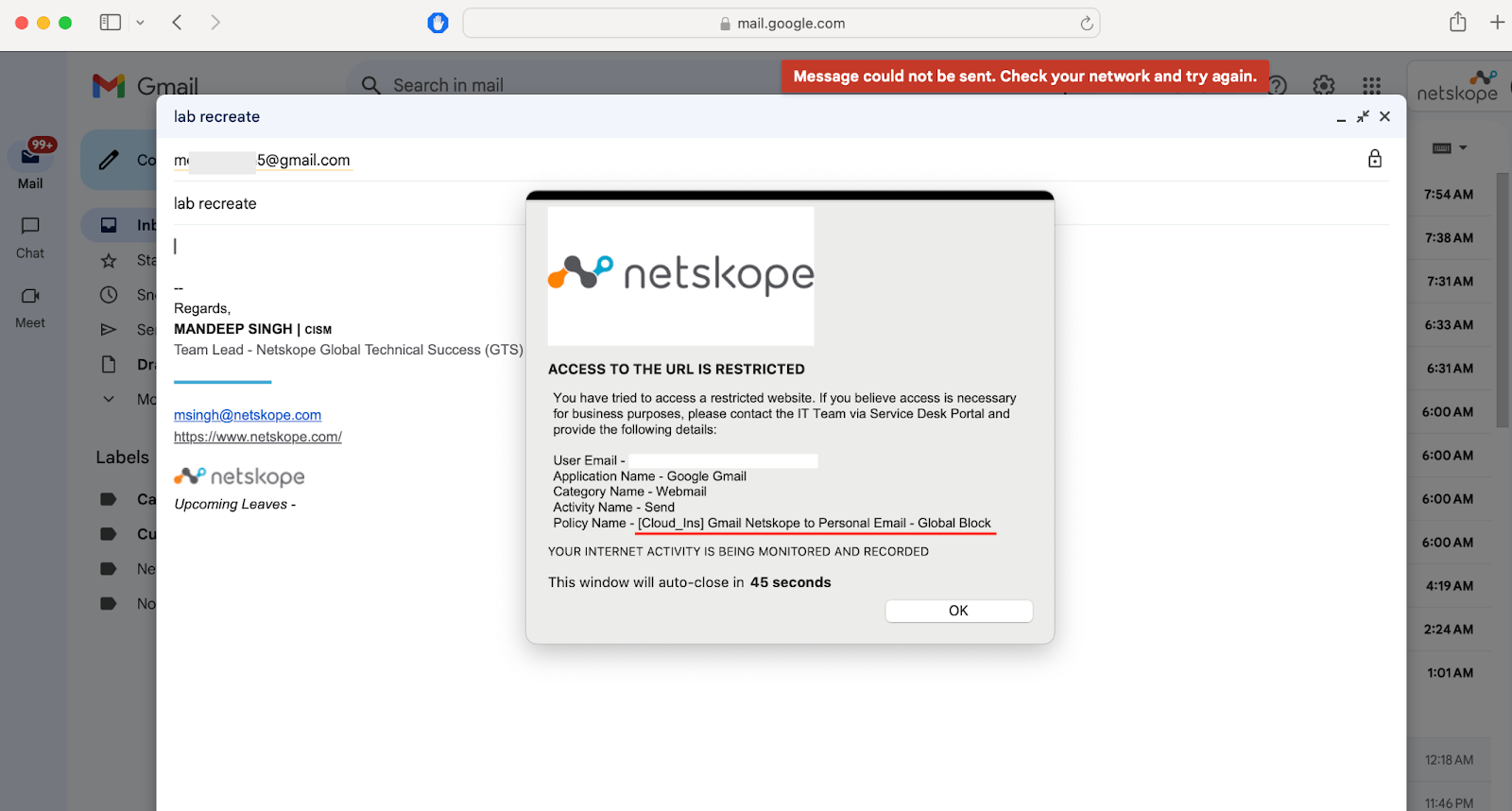Screen dimensions: 1512x811
Task: Open the email received at 7:54 AM
Action: tap(1449, 195)
